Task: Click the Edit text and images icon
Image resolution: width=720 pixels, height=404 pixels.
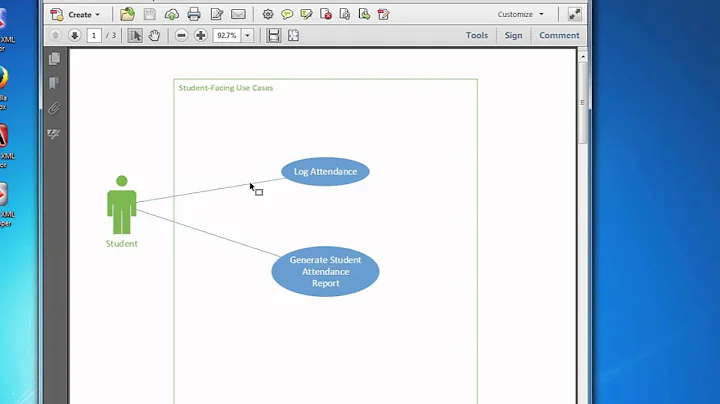Action: pos(216,14)
